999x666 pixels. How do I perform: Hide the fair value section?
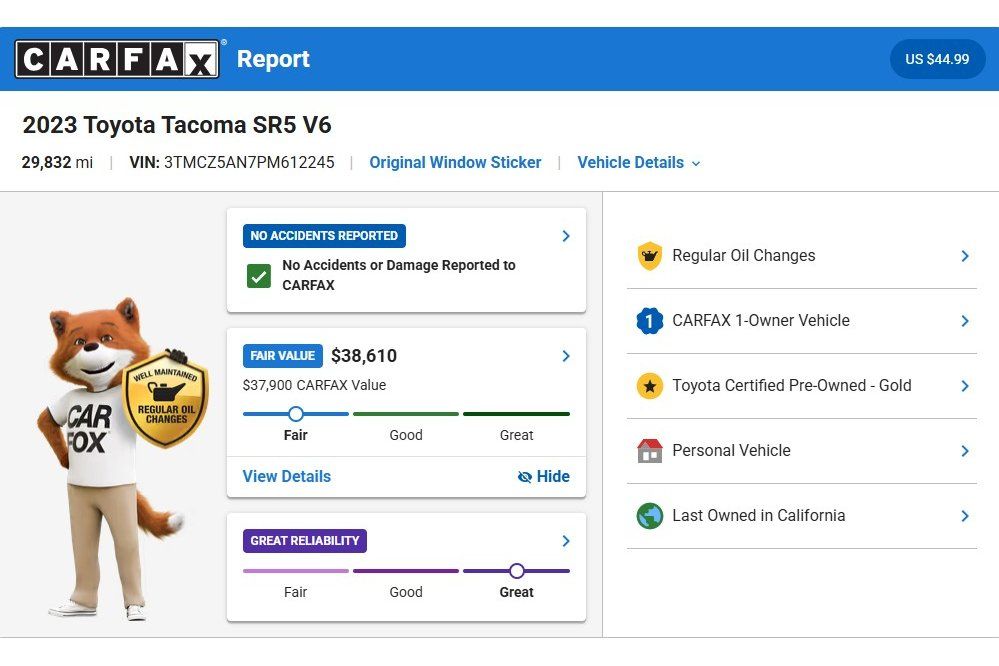click(x=543, y=476)
